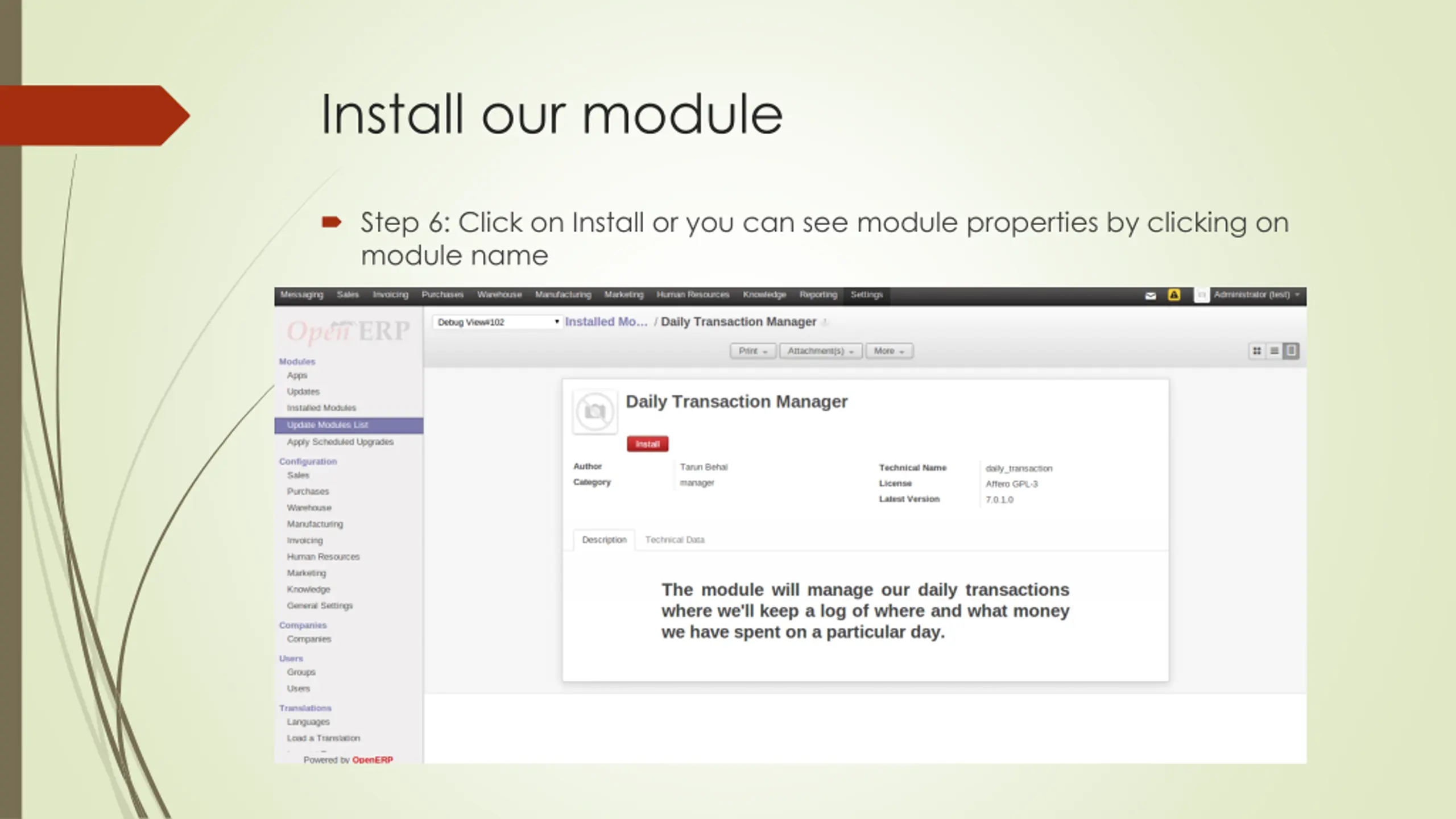The image size is (1456, 819).
Task: Select Update Modules List in sidebar
Action: pos(349,425)
